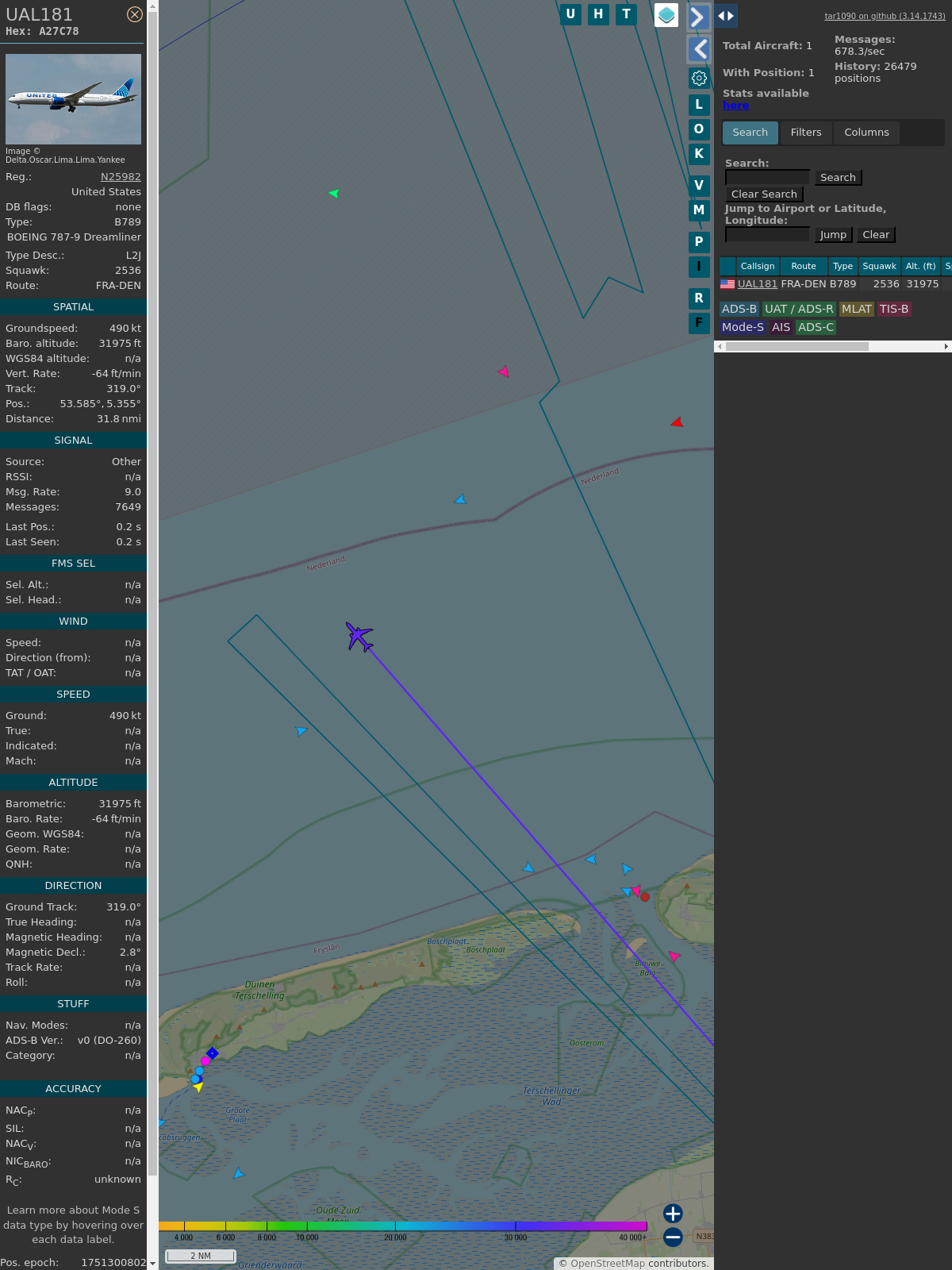
Task: Sort table by Alt. (ft) column
Action: click(921, 267)
